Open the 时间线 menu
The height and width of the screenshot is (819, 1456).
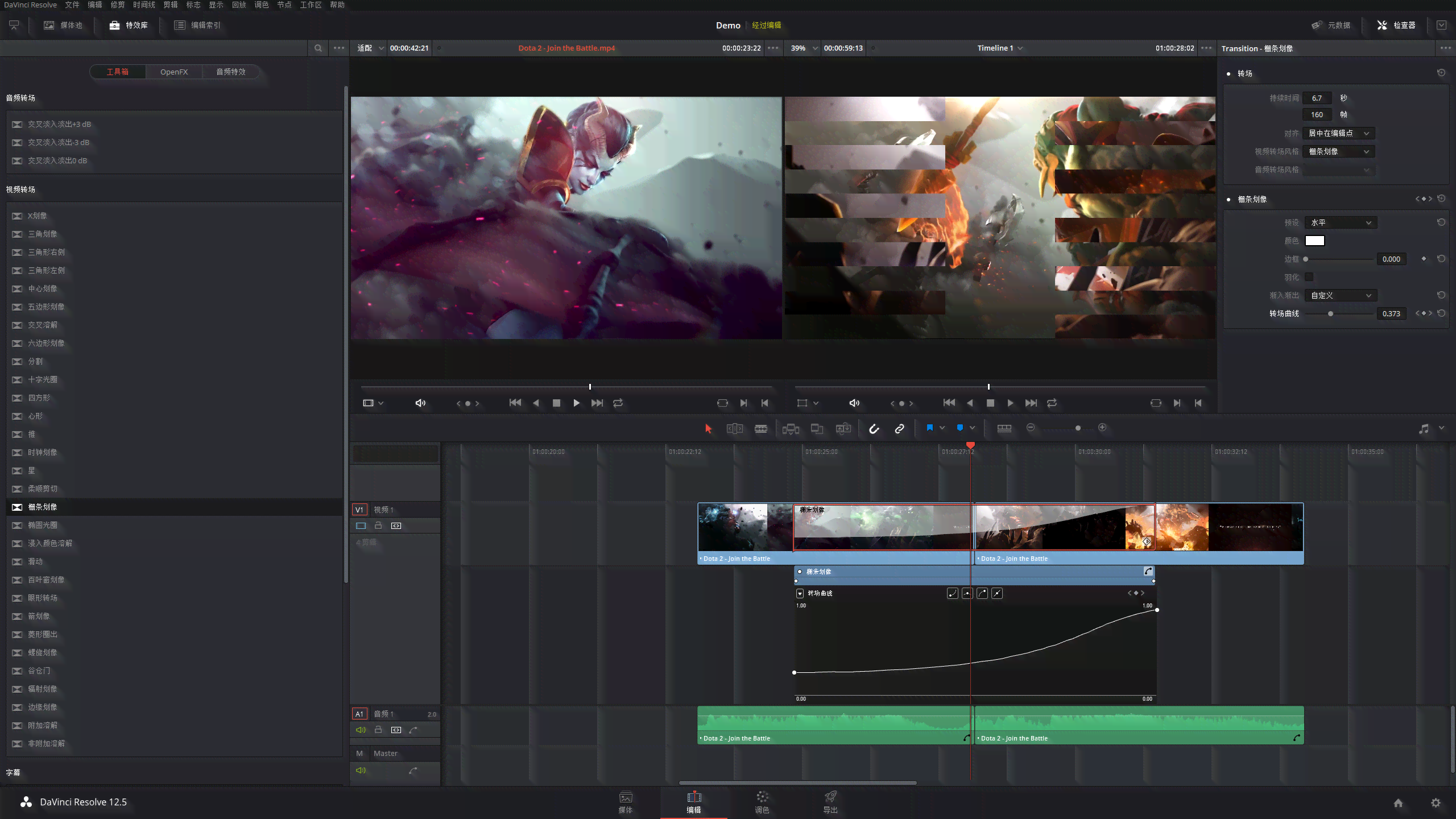[144, 5]
